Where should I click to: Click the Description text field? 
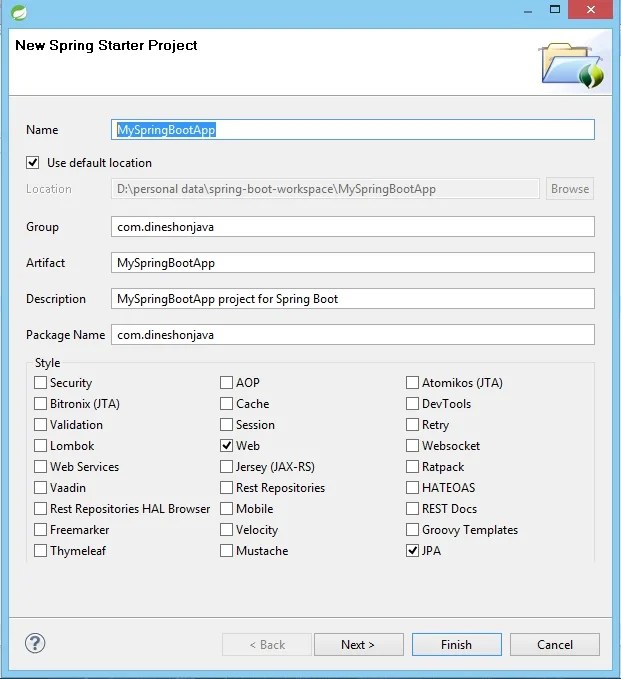[353, 299]
